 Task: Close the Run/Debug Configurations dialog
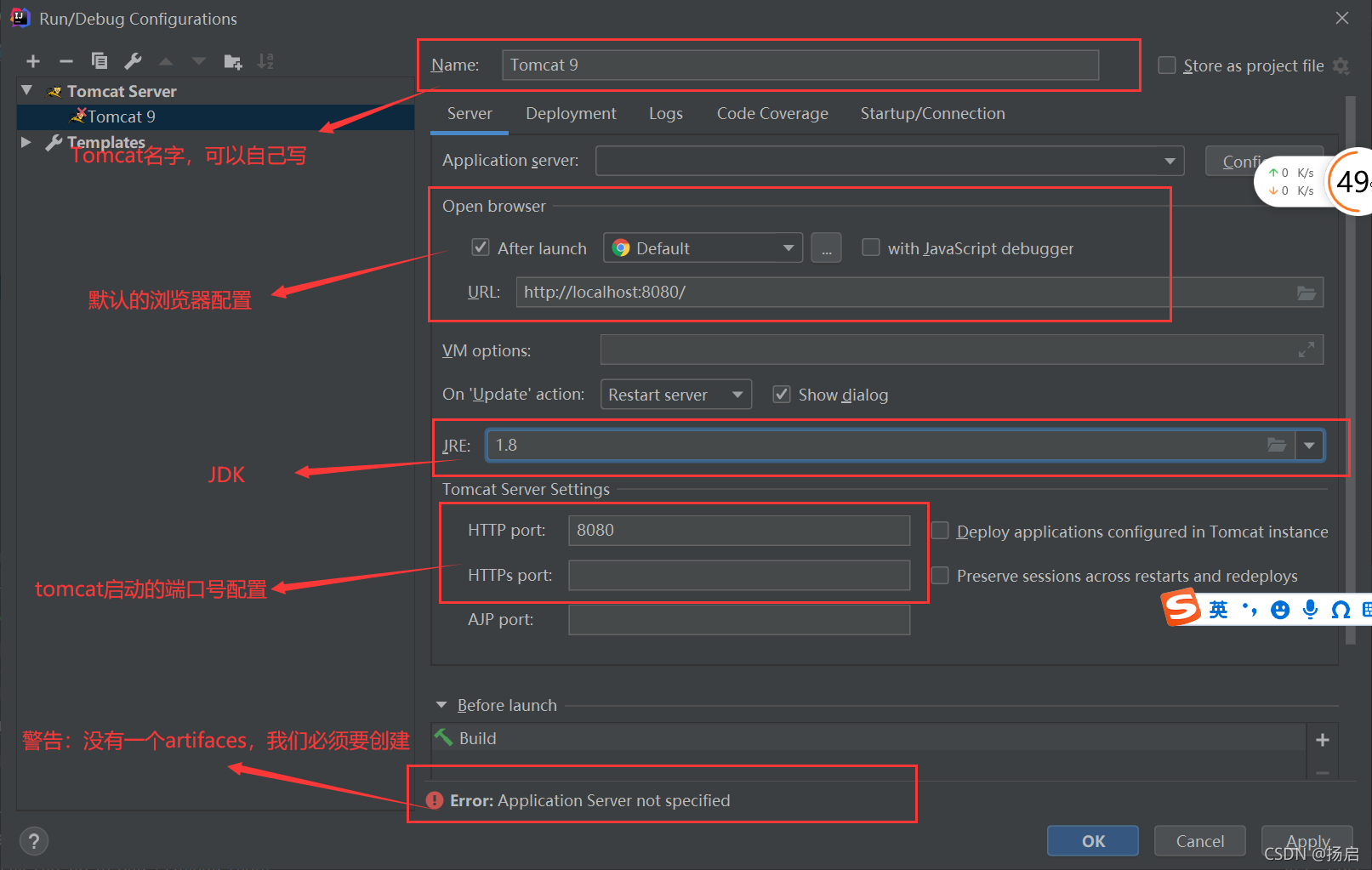click(1342, 18)
